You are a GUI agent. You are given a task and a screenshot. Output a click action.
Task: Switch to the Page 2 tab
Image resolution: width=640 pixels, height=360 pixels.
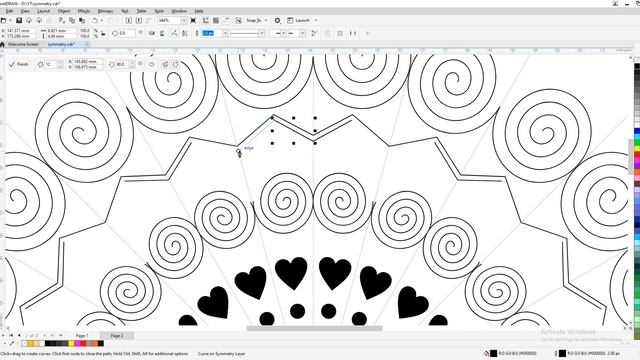(x=117, y=336)
